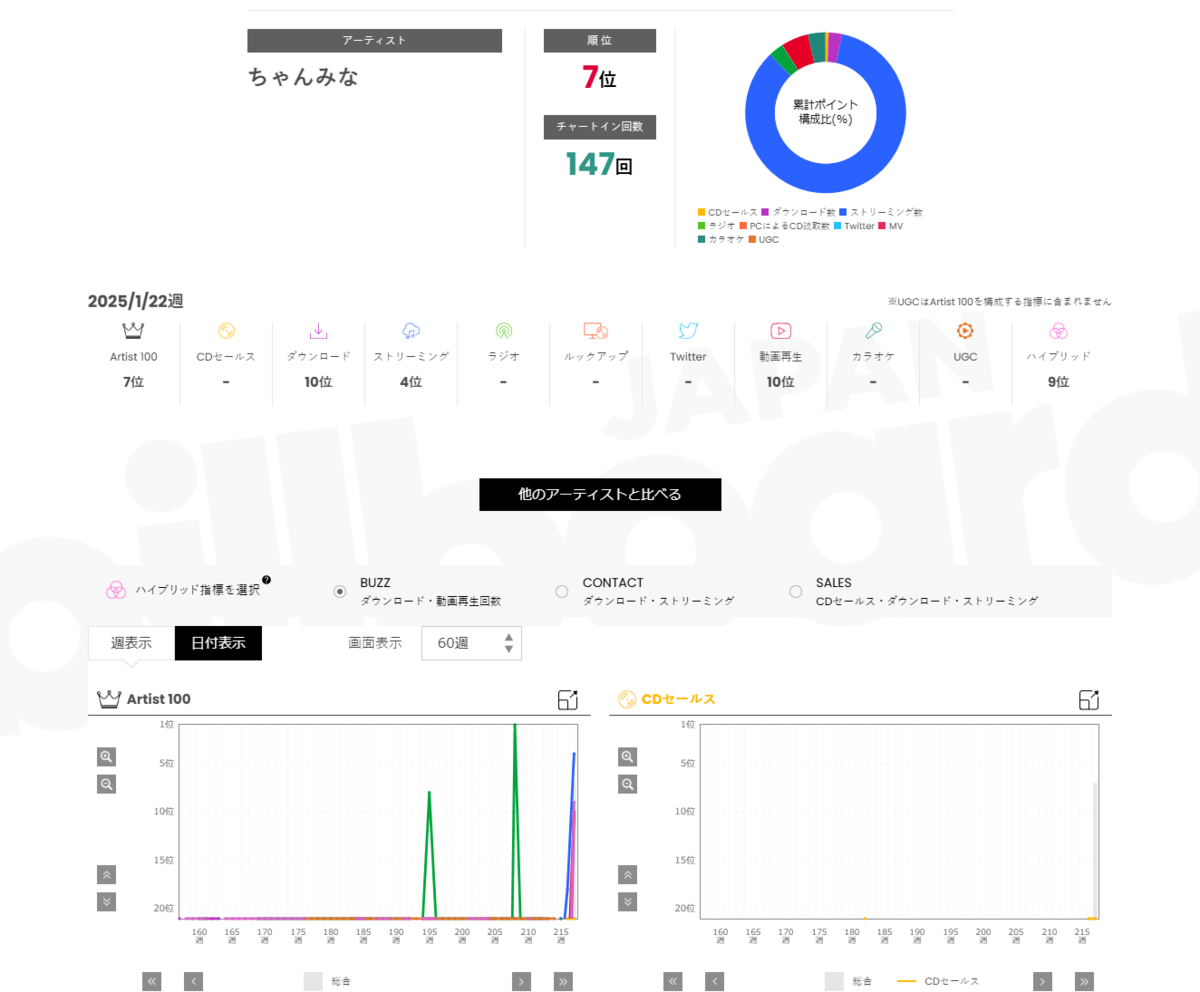Expand the Artist 100 chart to fullscreen
The image size is (1200, 992).
[x=568, y=700]
